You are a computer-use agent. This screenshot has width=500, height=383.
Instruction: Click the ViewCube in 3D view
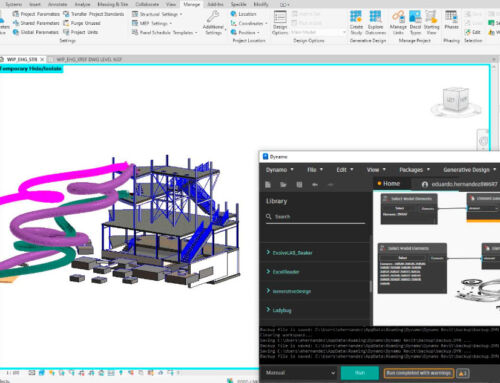tap(455, 100)
